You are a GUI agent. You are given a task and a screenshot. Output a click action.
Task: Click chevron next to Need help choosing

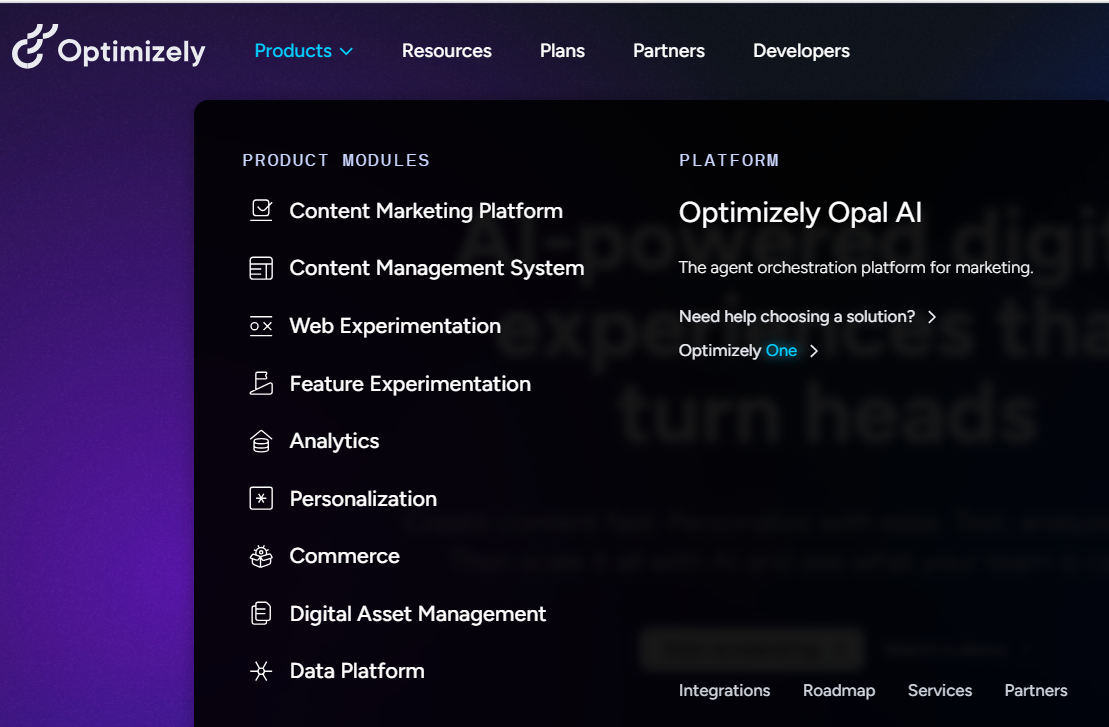coord(932,317)
